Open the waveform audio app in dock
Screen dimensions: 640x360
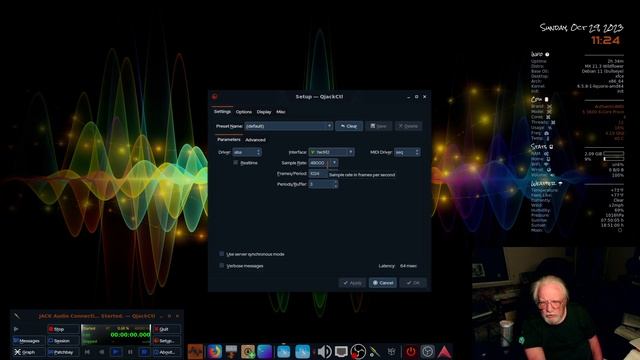(x=196, y=351)
